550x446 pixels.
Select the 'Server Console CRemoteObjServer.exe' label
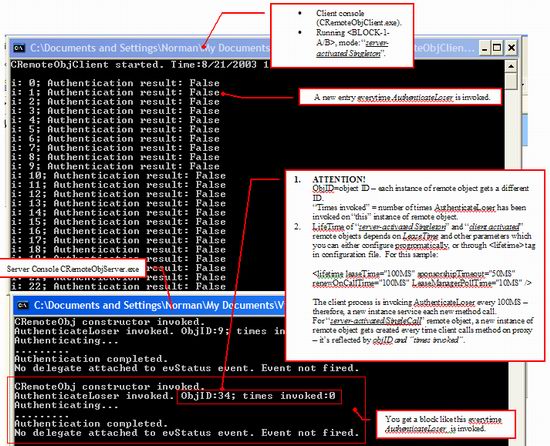[x=73, y=269]
